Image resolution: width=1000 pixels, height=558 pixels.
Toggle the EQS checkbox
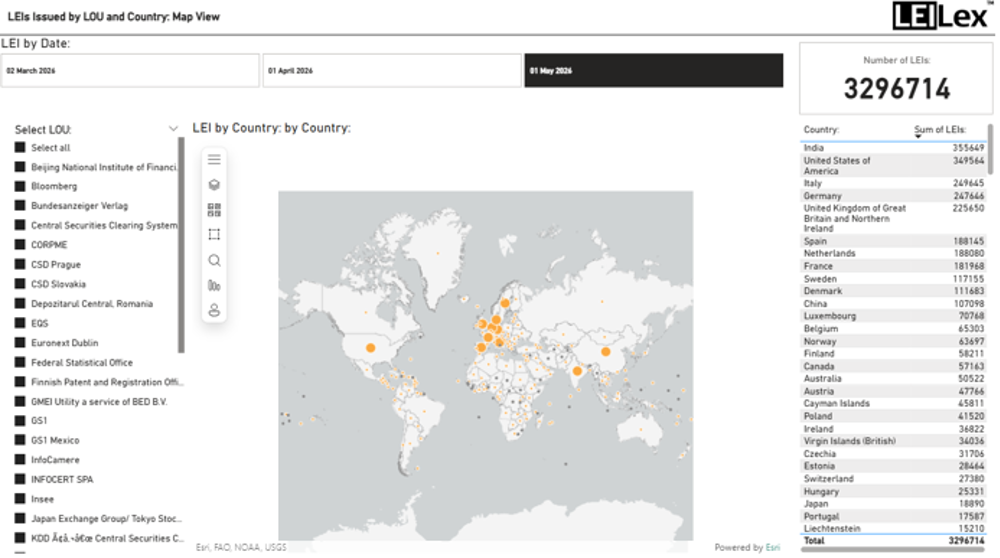pos(20,323)
